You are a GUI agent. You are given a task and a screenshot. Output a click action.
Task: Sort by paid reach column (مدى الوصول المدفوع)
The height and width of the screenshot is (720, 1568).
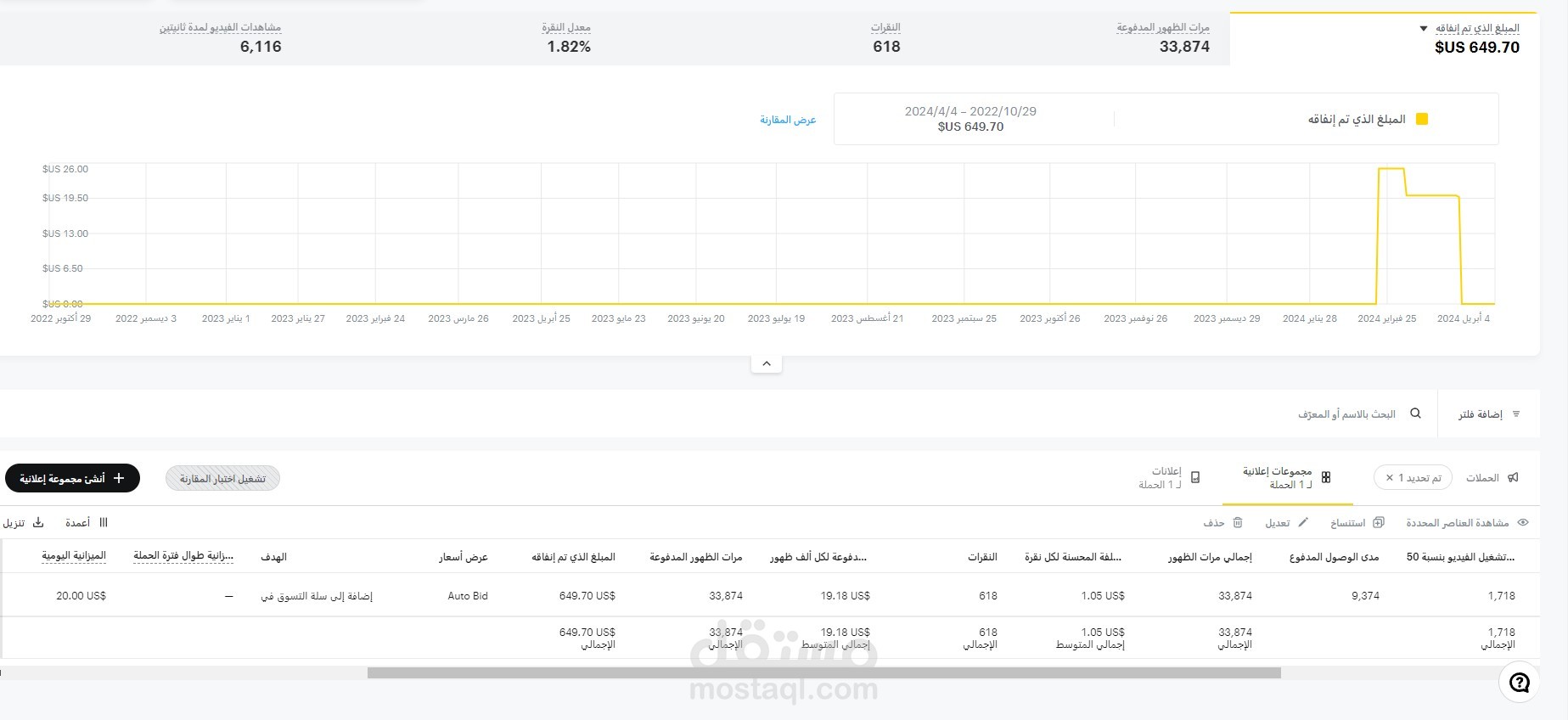(x=1334, y=557)
